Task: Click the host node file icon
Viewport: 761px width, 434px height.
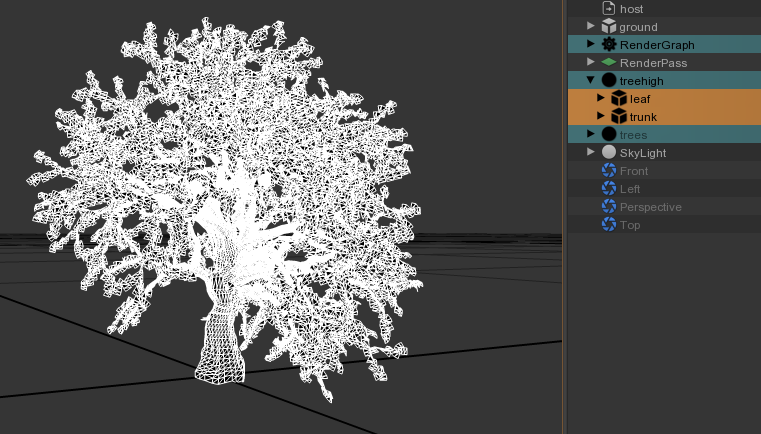Action: point(608,9)
